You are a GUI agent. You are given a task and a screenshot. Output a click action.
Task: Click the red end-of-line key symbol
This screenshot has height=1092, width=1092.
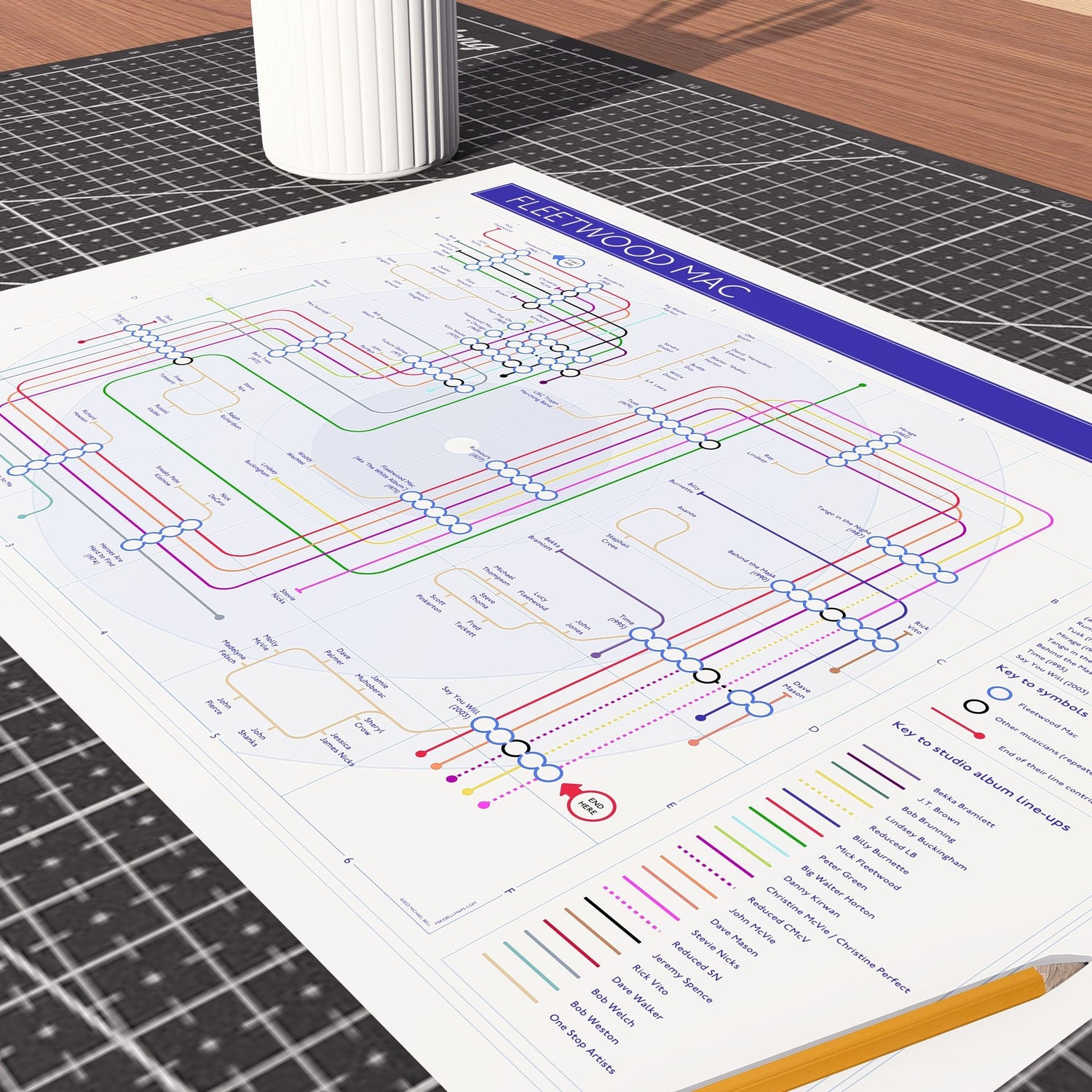point(958,723)
